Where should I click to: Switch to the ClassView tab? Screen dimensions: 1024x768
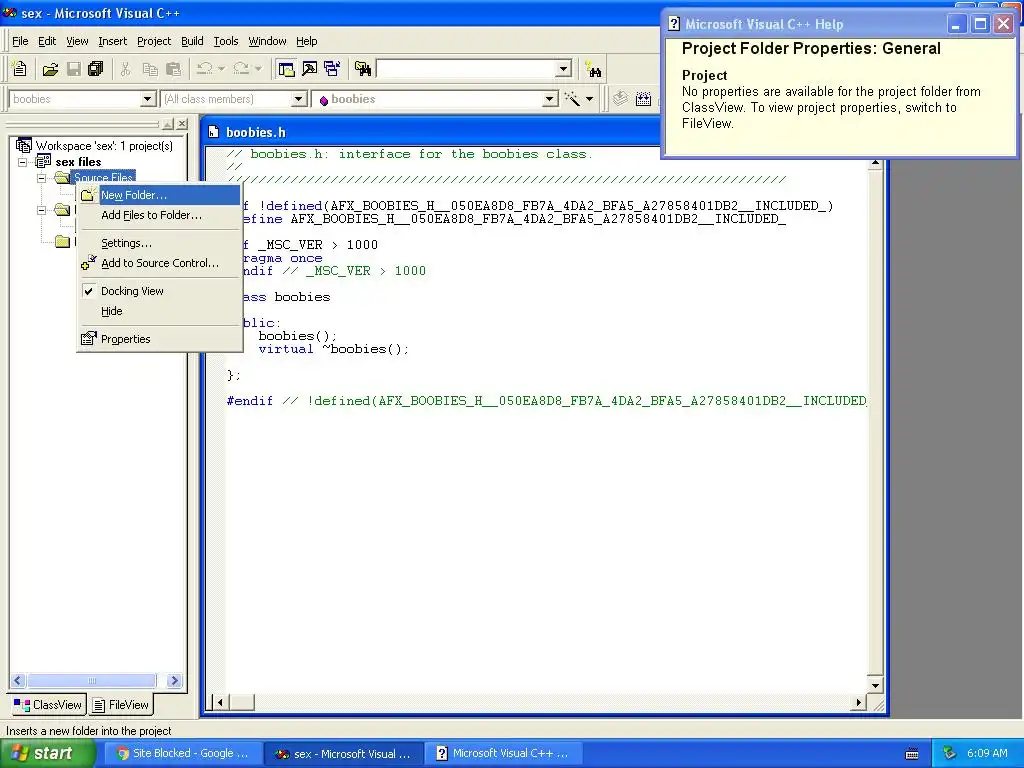click(x=48, y=705)
